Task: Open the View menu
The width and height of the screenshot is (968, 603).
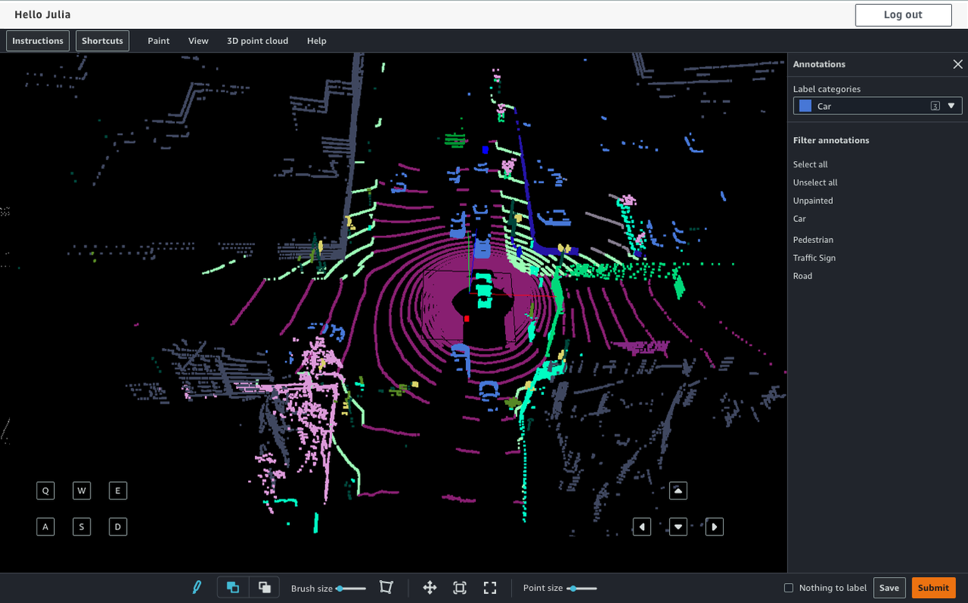Action: 198,41
